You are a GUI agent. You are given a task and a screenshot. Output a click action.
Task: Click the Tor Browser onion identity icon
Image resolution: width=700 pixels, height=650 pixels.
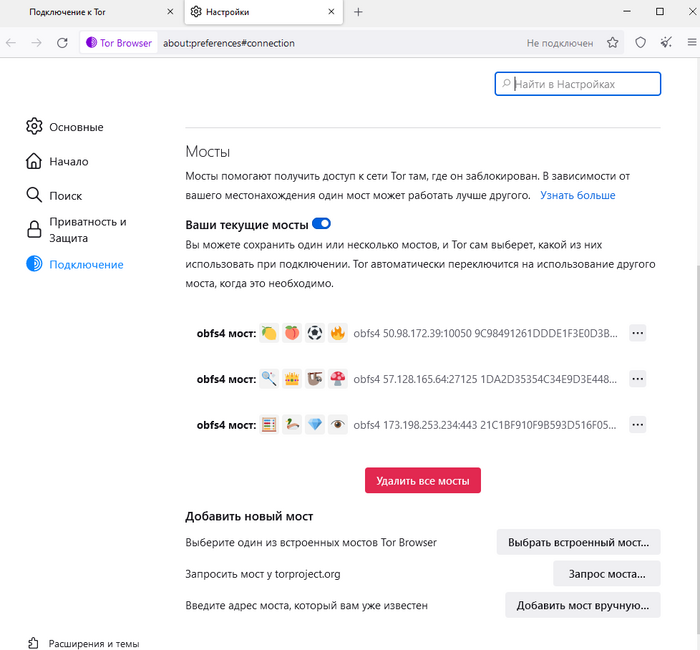pos(92,43)
